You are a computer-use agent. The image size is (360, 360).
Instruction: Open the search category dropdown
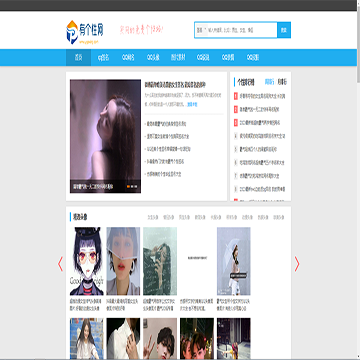201,30
